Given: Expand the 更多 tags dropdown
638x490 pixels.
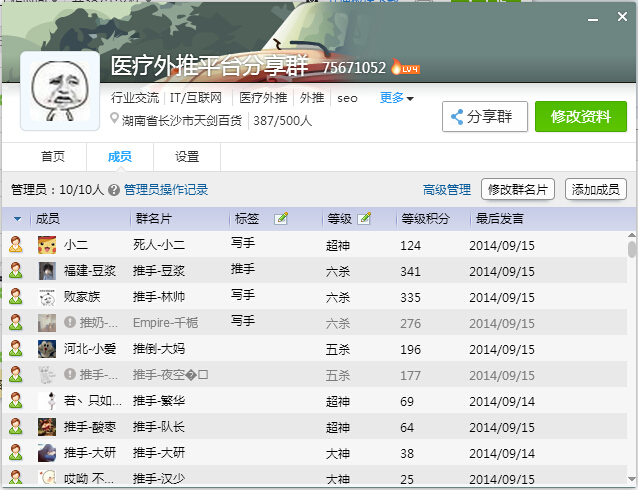Looking at the screenshot, I should coord(396,98).
